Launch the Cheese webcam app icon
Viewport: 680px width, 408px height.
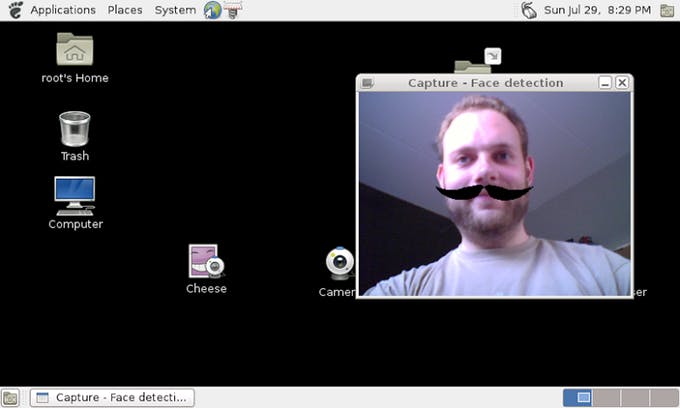tap(206, 262)
